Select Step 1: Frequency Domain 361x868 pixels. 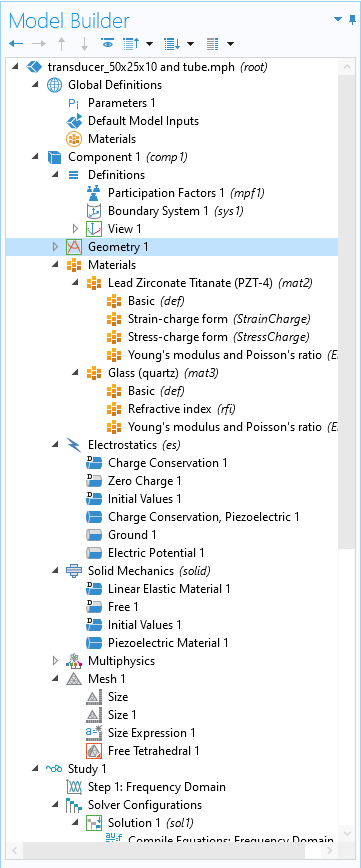(x=157, y=787)
